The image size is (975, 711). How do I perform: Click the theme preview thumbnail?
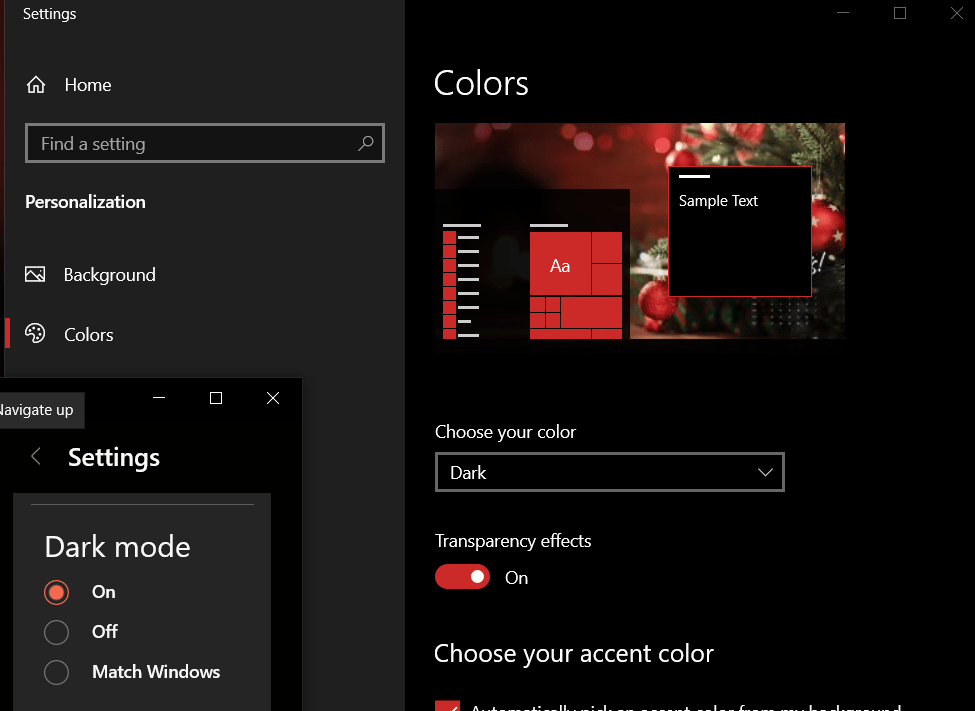click(640, 233)
